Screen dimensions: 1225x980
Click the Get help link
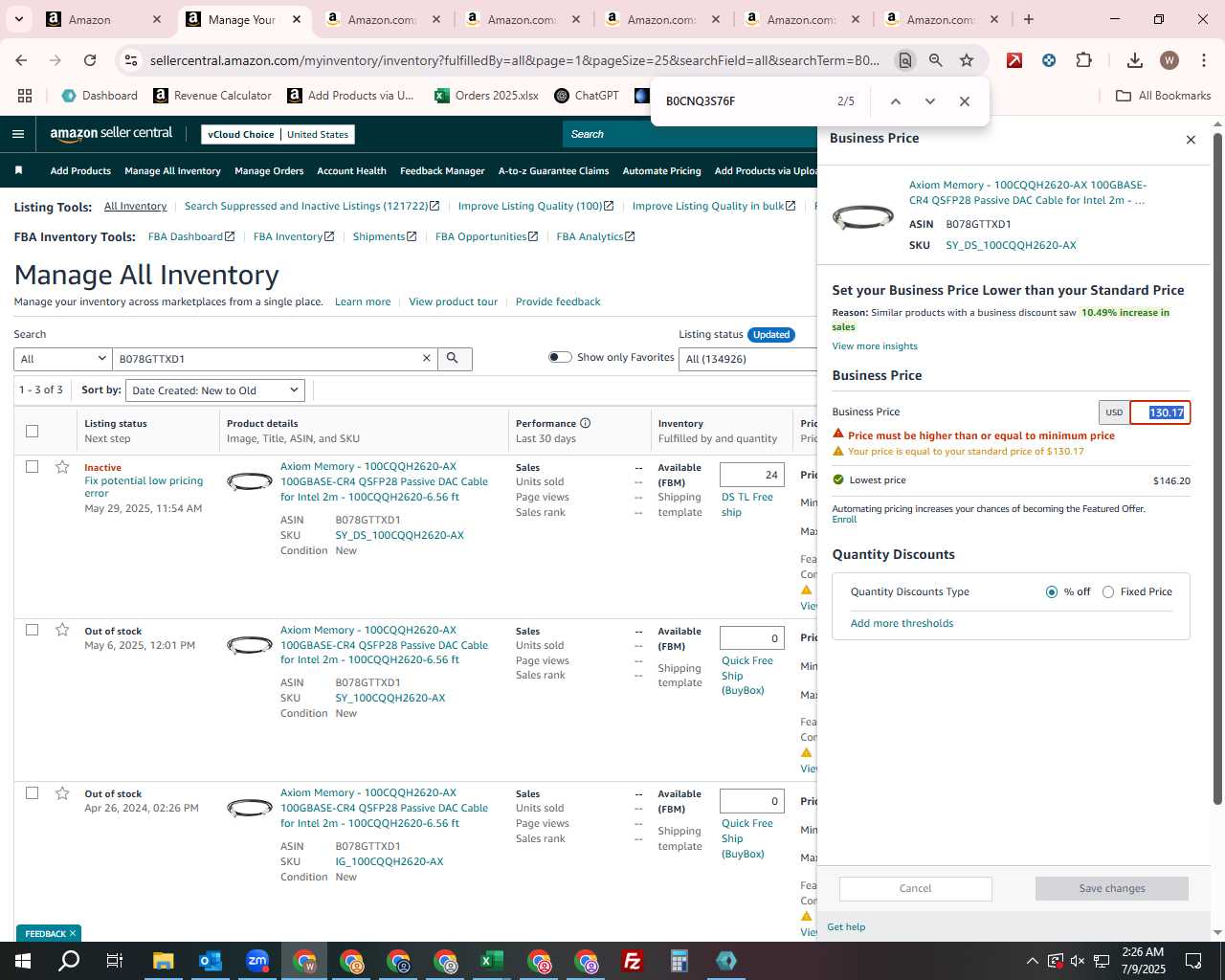pyautogui.click(x=846, y=927)
